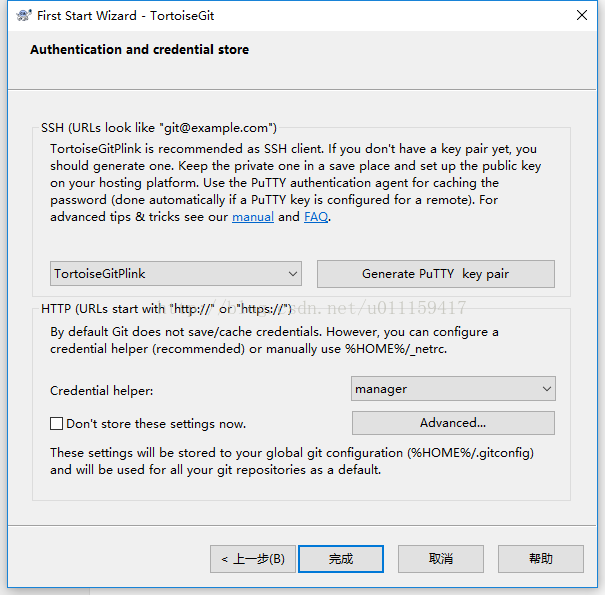Screen dimensions: 605x595
Task: Click the Authentication and credential store heading
Action: [139, 49]
